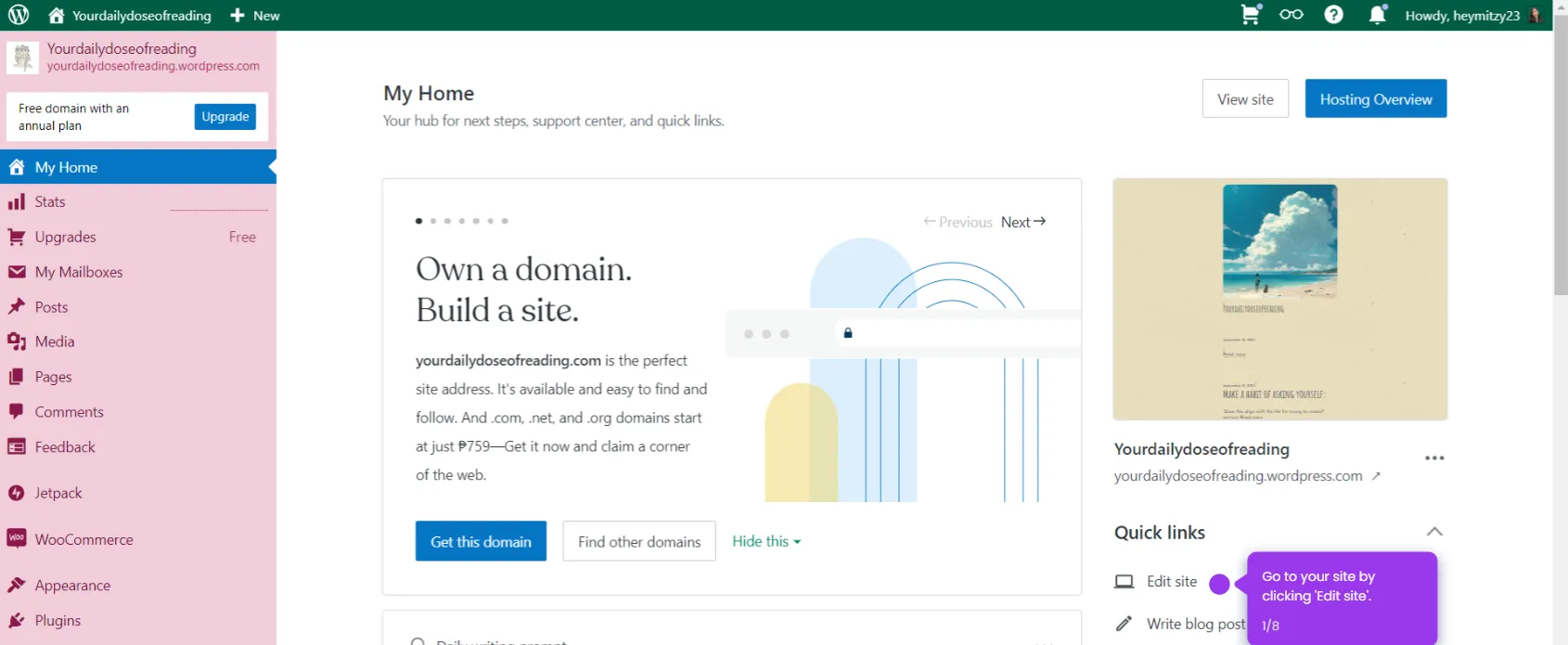
Task: Select the second carousel pagination dot
Action: [433, 221]
